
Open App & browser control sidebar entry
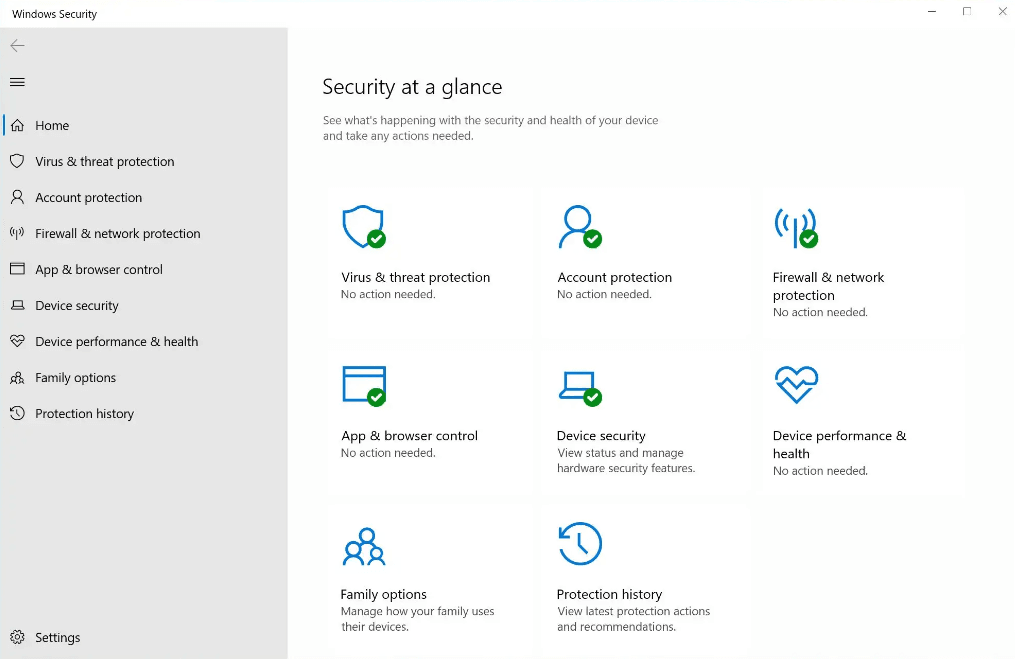(x=98, y=270)
